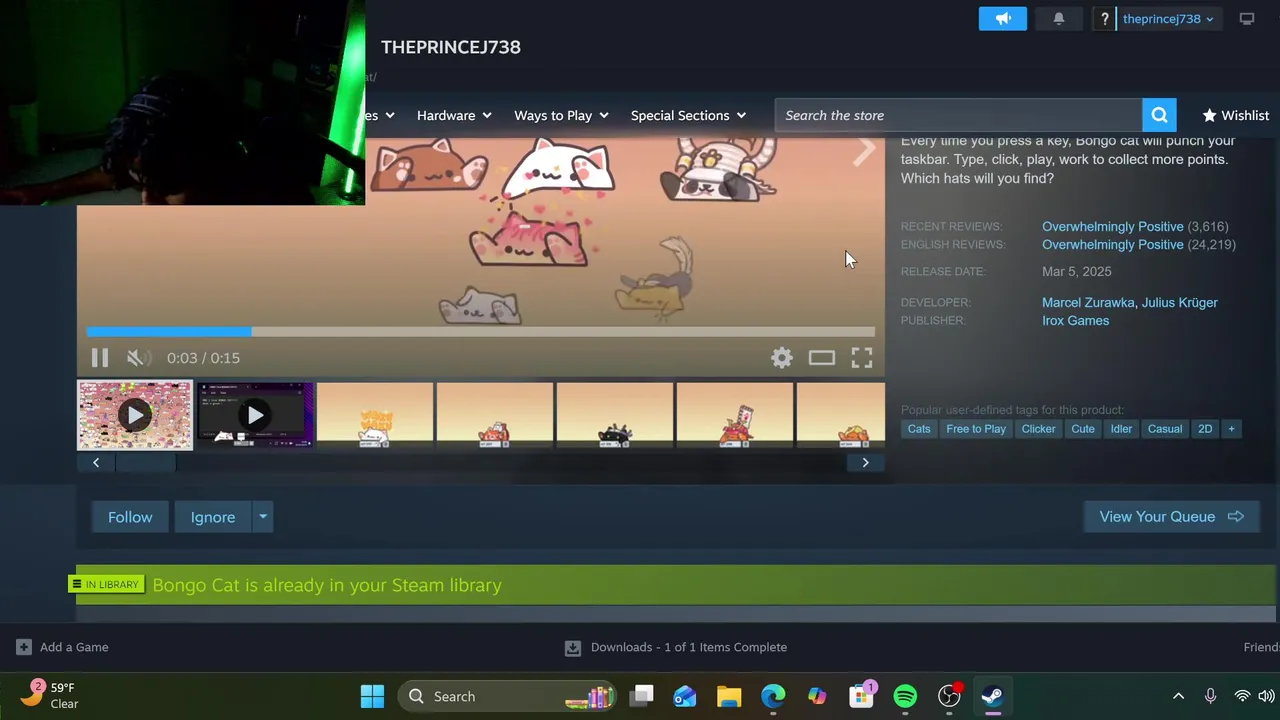Expand the Special Sections menu
Viewport: 1280px width, 720px height.
pyautogui.click(x=688, y=115)
